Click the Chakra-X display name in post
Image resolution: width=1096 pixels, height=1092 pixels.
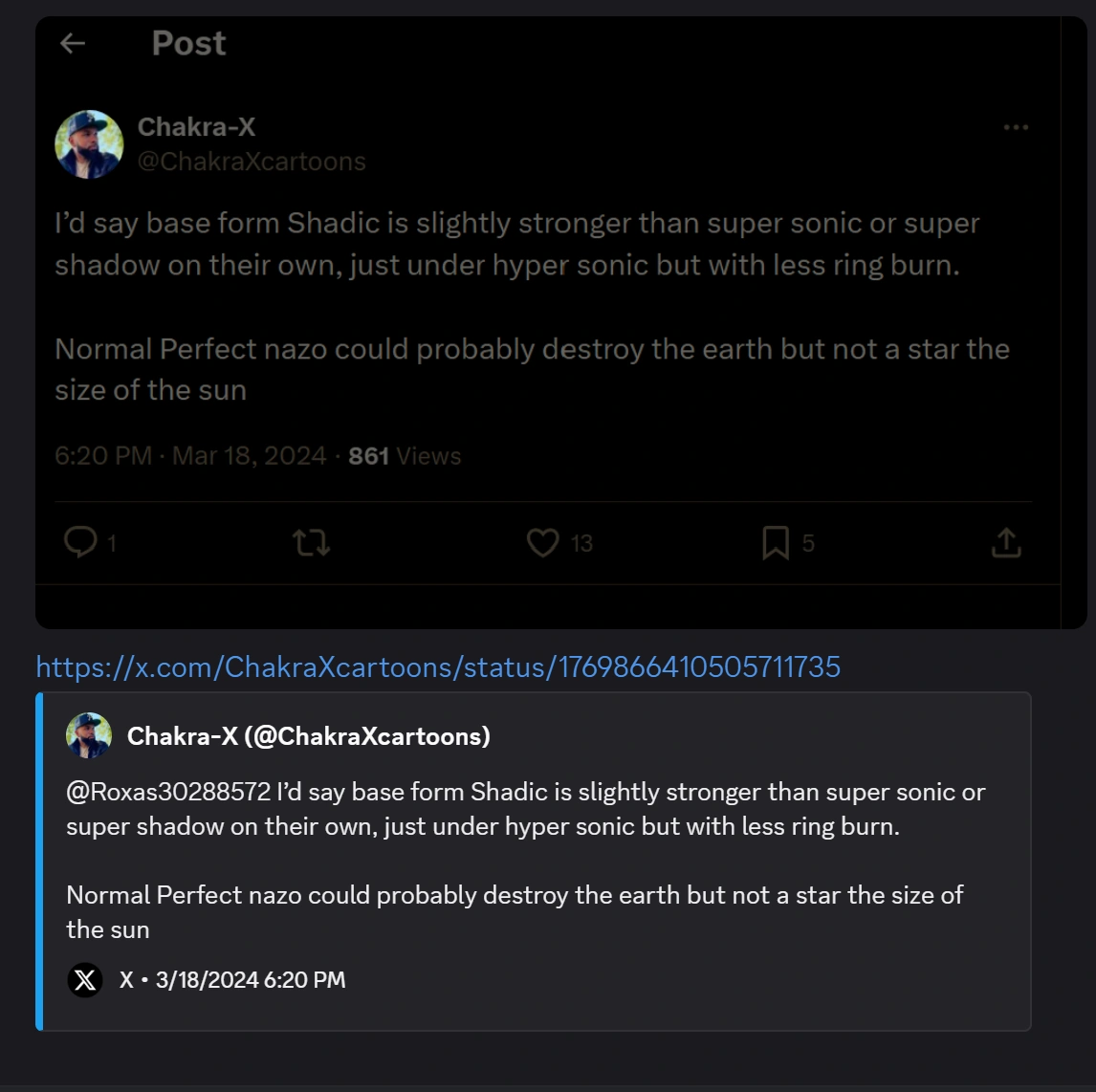coord(196,126)
